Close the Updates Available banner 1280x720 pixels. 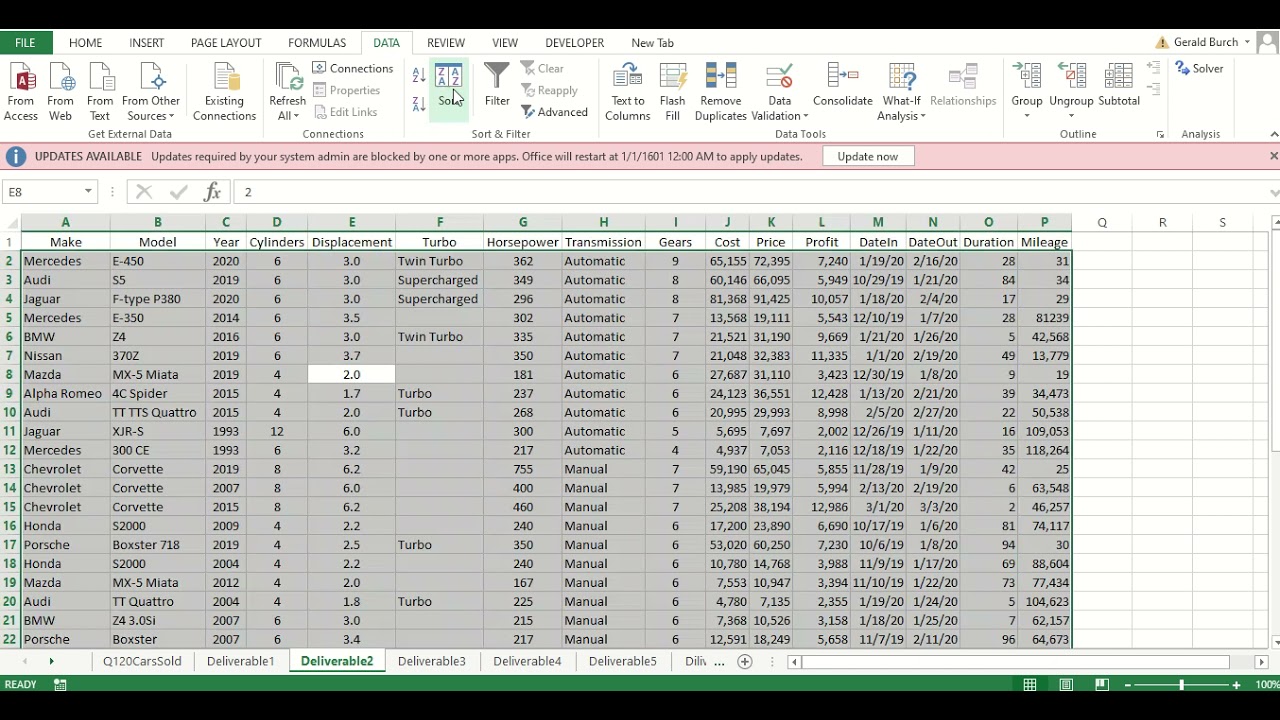tap(1273, 156)
